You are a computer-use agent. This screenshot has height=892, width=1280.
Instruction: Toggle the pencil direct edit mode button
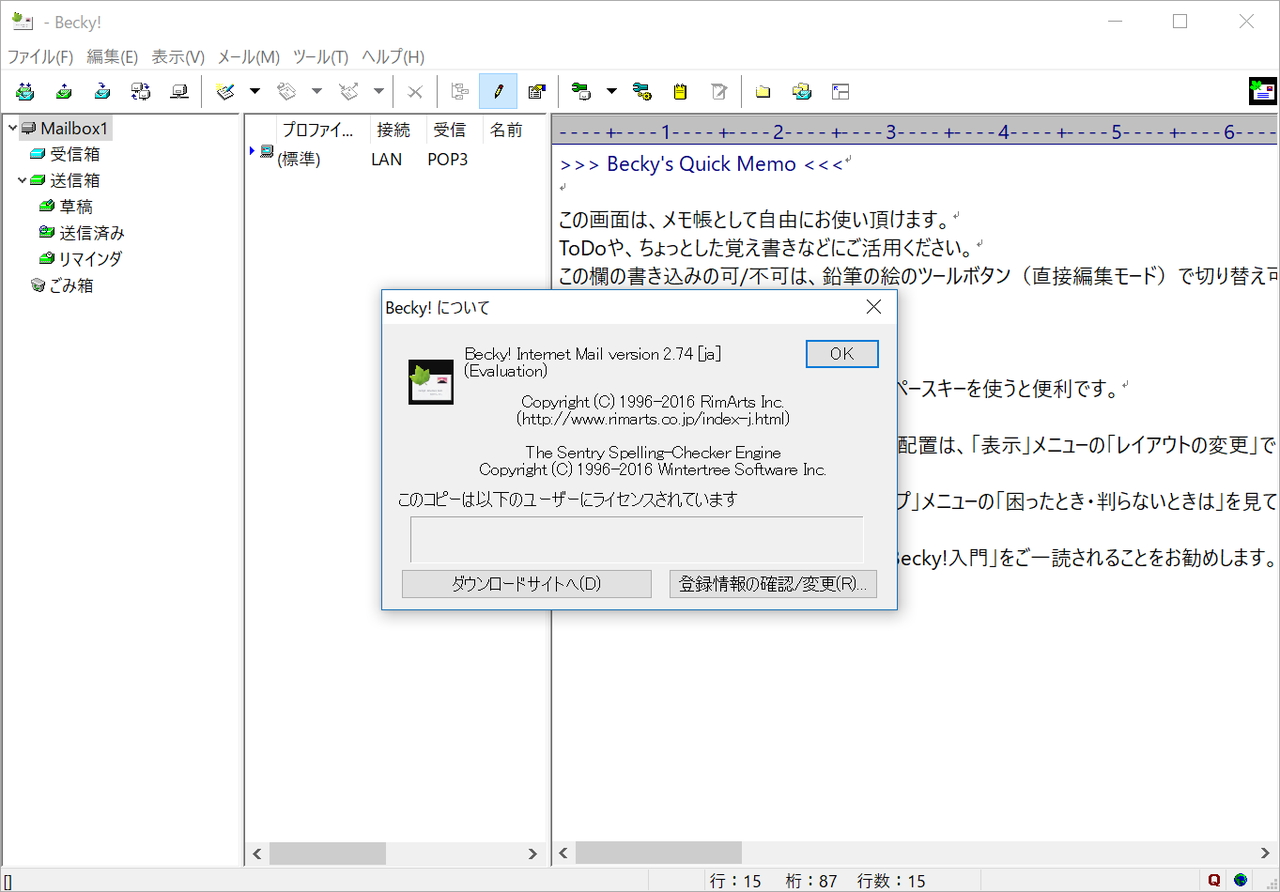tap(498, 92)
